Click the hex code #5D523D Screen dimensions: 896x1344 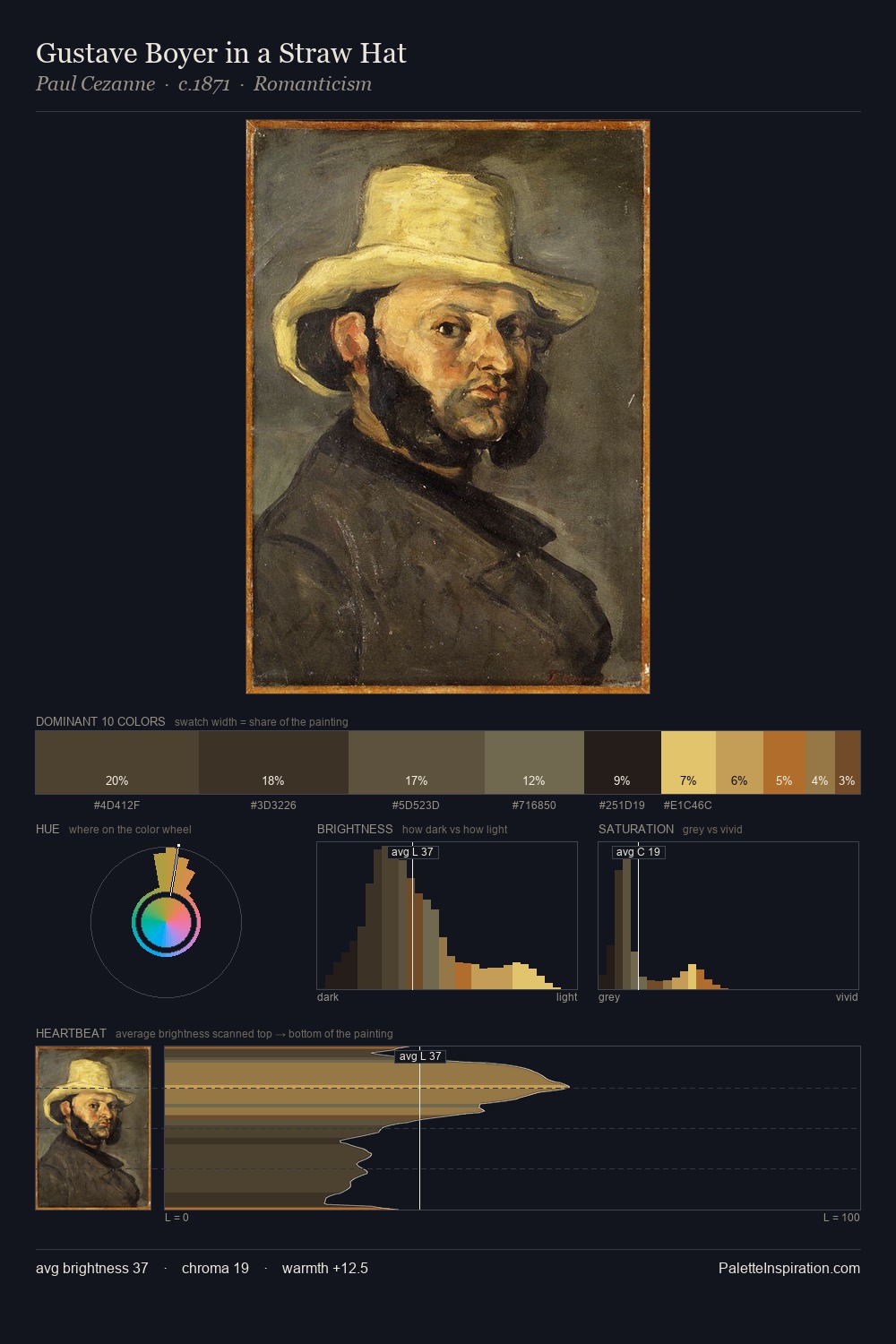pyautogui.click(x=416, y=806)
